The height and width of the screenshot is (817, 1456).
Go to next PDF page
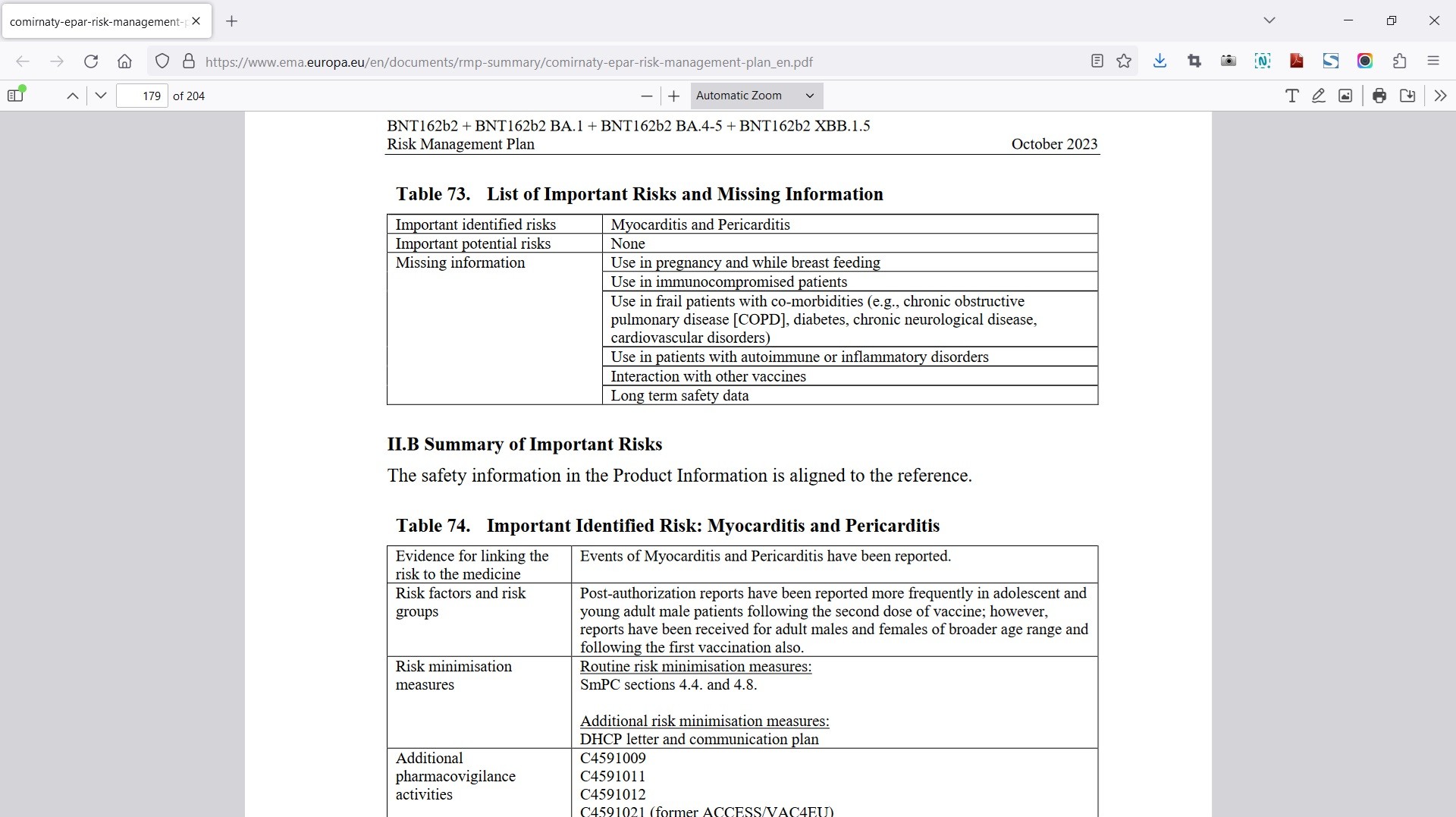coord(101,96)
